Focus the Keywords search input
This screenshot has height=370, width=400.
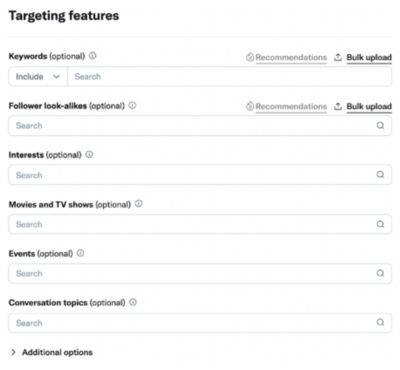point(230,77)
